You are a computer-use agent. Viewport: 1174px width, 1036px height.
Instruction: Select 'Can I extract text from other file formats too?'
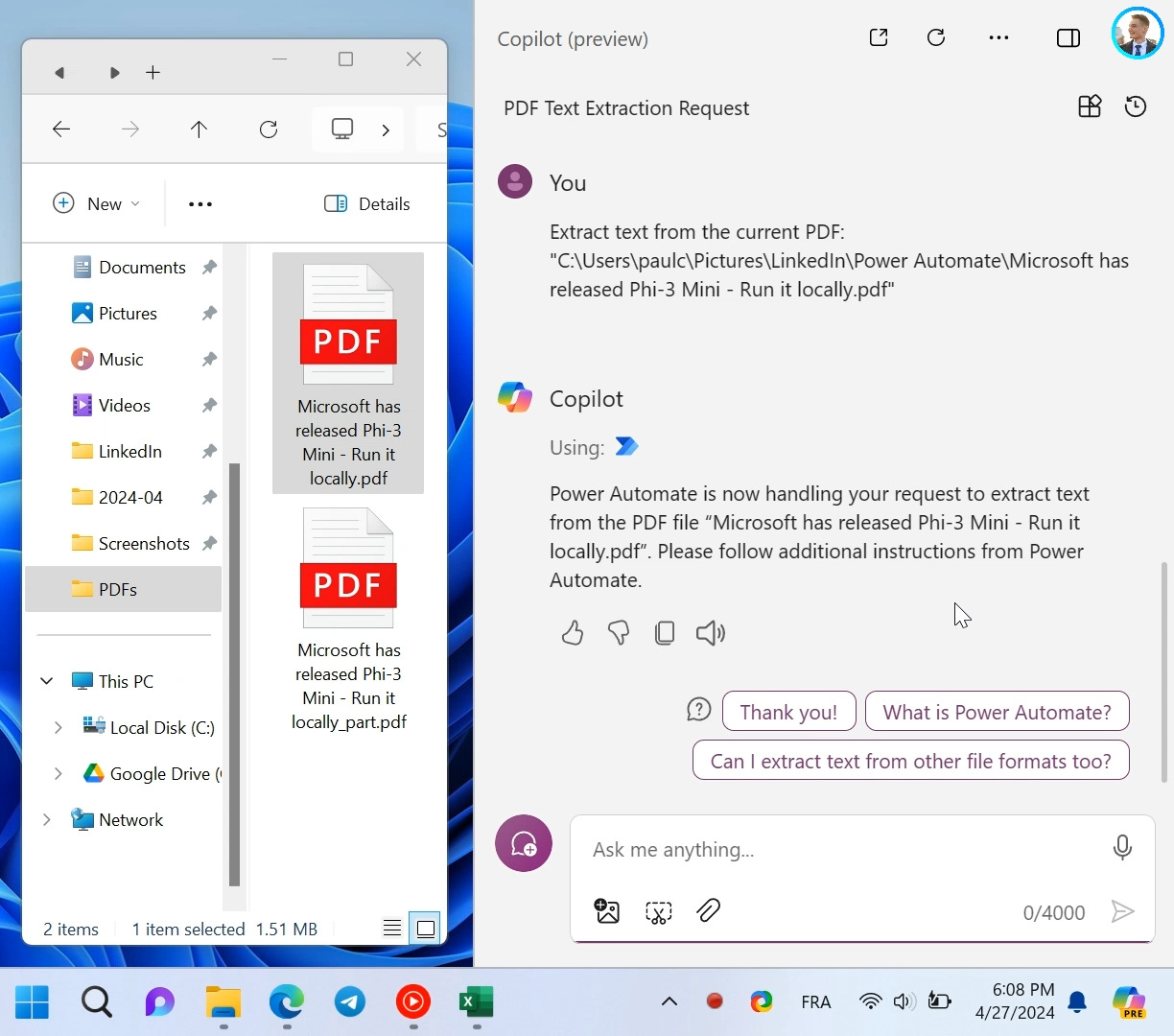click(x=910, y=761)
